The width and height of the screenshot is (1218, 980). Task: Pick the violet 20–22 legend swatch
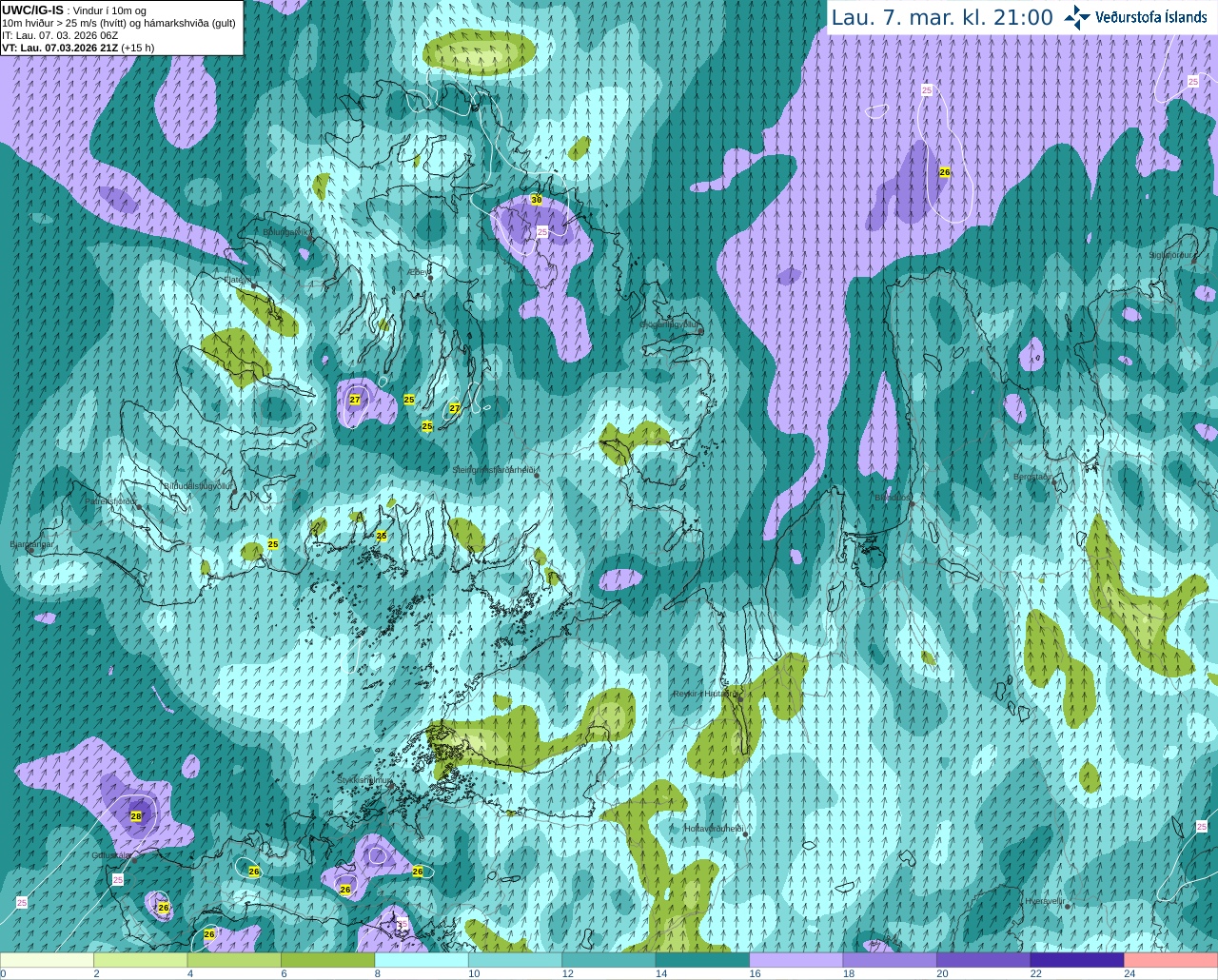point(984,960)
